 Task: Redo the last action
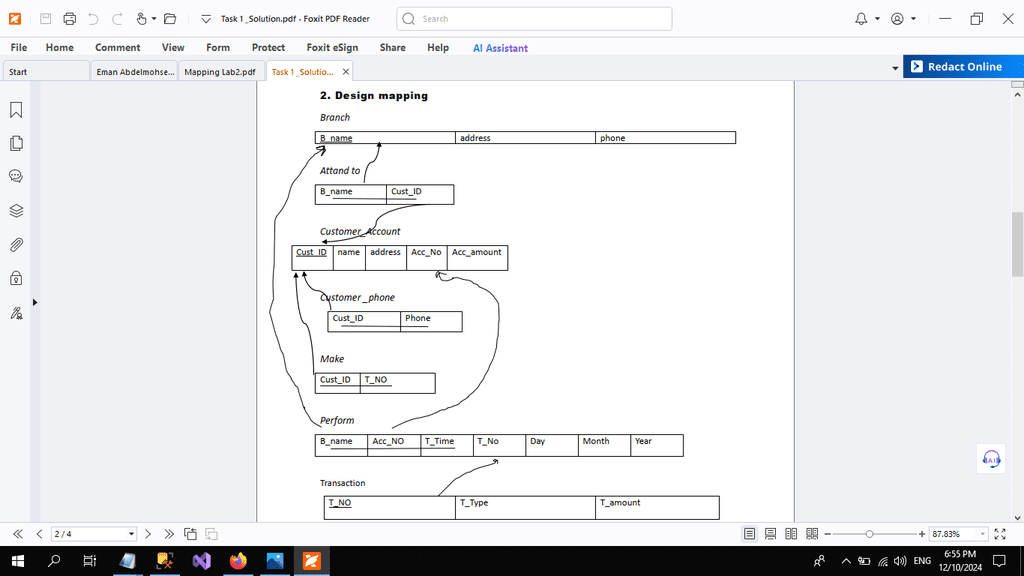click(x=117, y=19)
